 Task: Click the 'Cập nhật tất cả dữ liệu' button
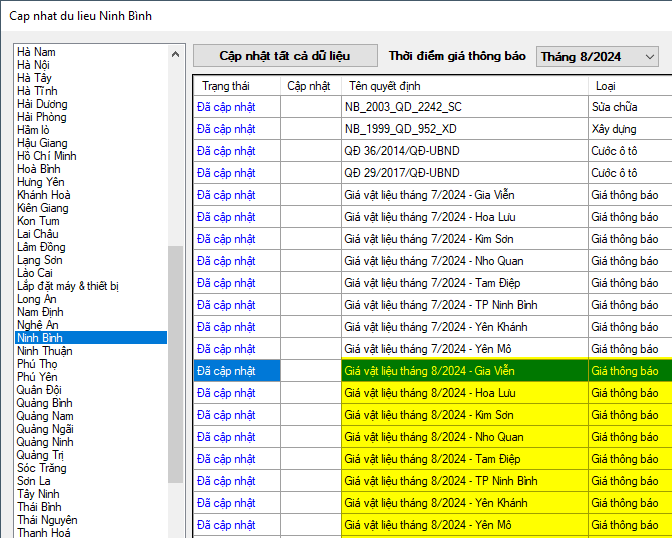tap(285, 56)
